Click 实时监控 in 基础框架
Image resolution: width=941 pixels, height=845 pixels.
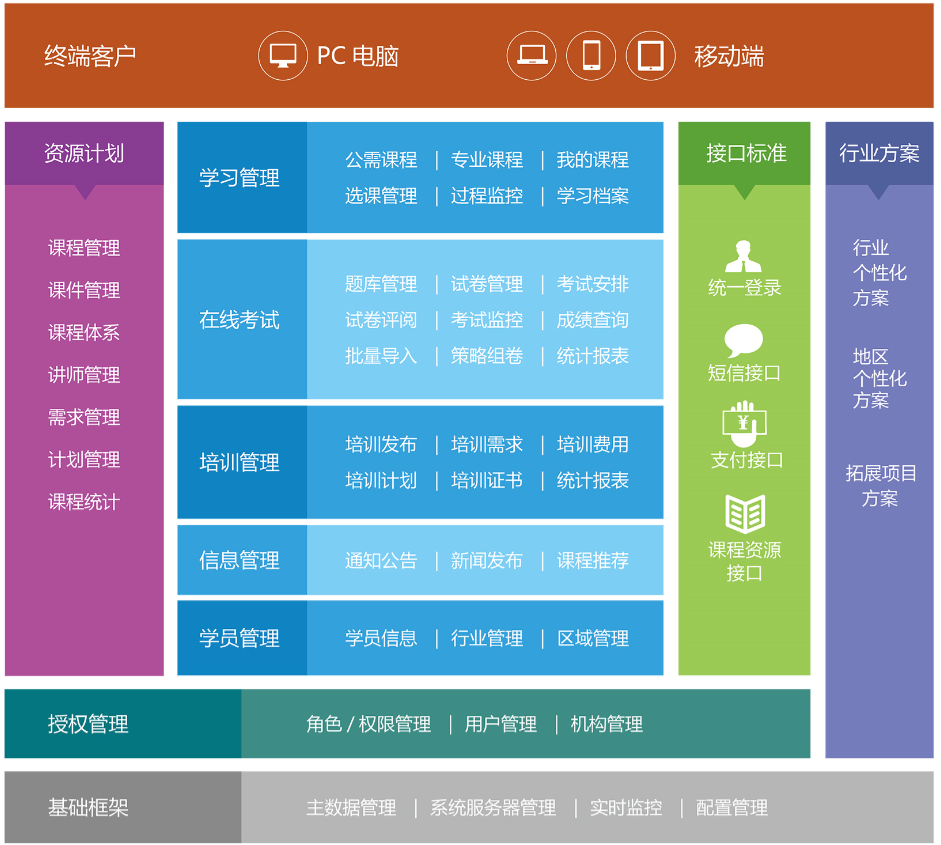click(x=626, y=807)
